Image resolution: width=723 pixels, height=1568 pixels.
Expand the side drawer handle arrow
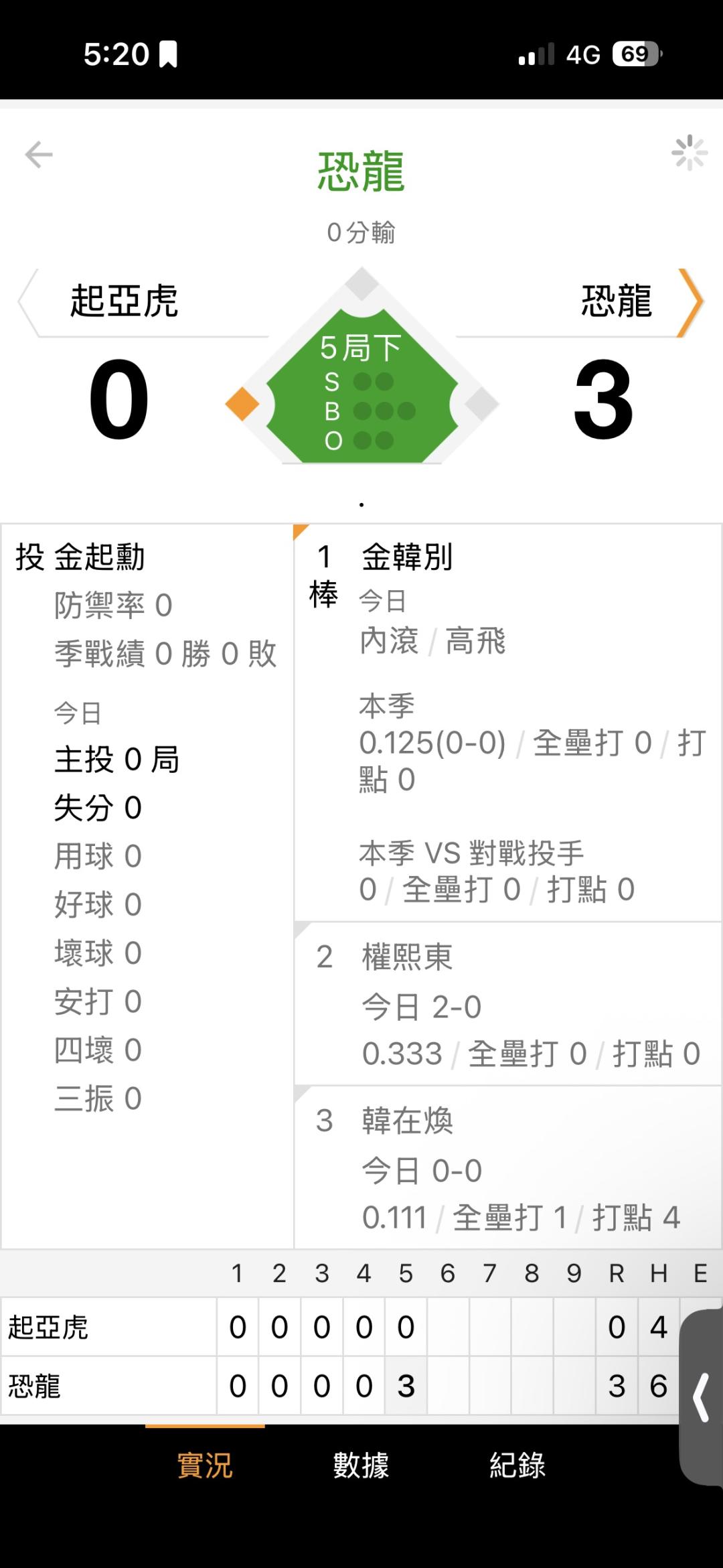coord(701,1397)
